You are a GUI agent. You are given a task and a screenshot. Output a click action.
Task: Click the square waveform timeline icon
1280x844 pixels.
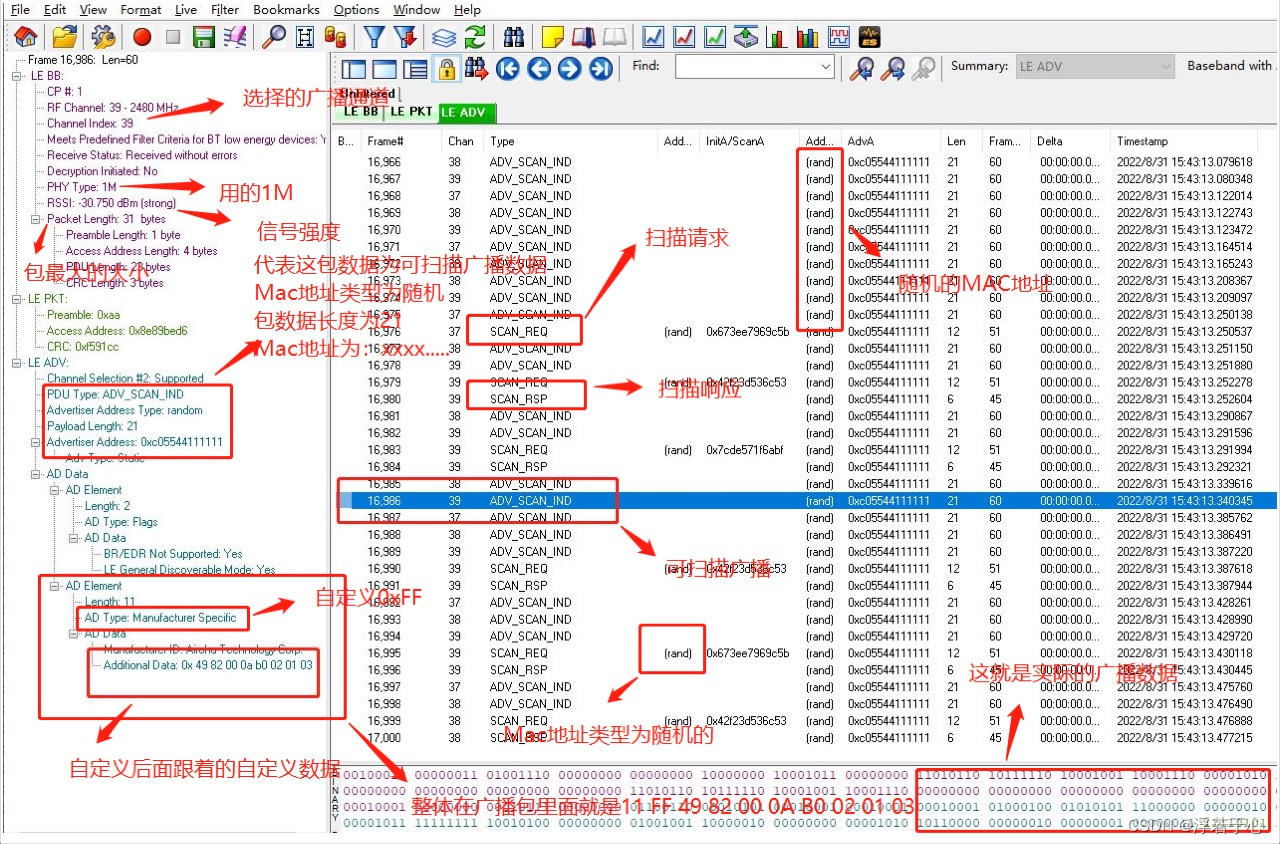(838, 37)
